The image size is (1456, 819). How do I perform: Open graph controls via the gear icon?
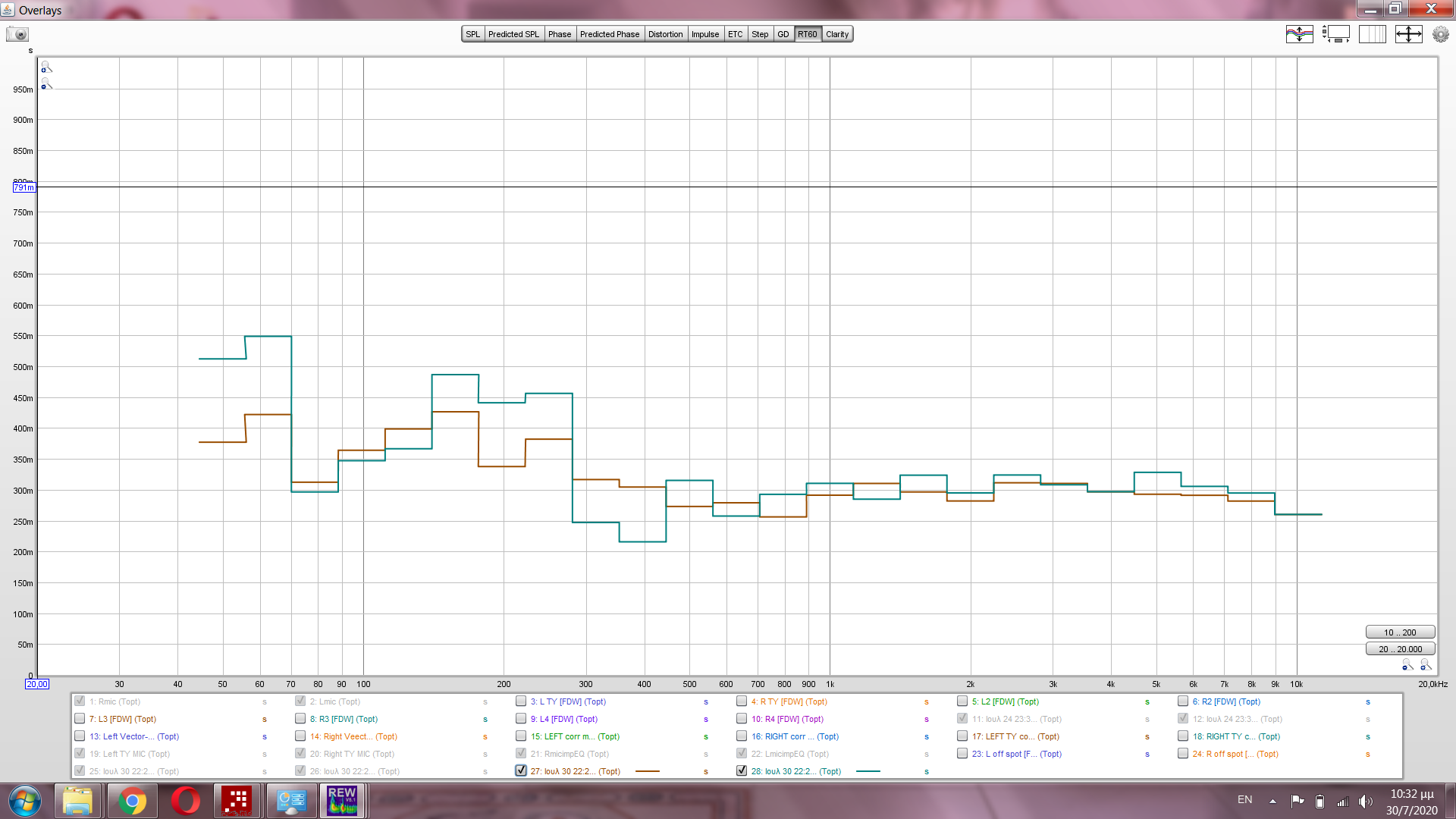point(1440,34)
